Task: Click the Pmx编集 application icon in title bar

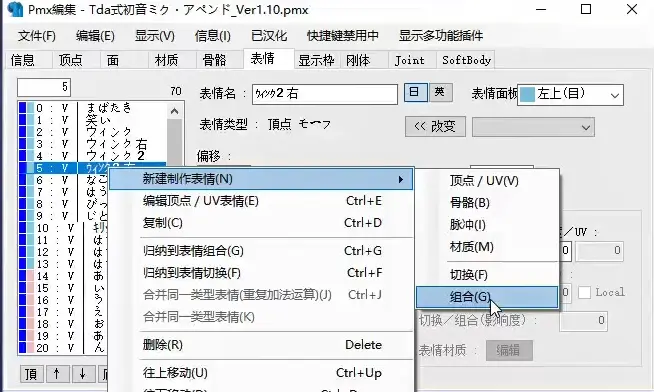Action: [x=15, y=9]
